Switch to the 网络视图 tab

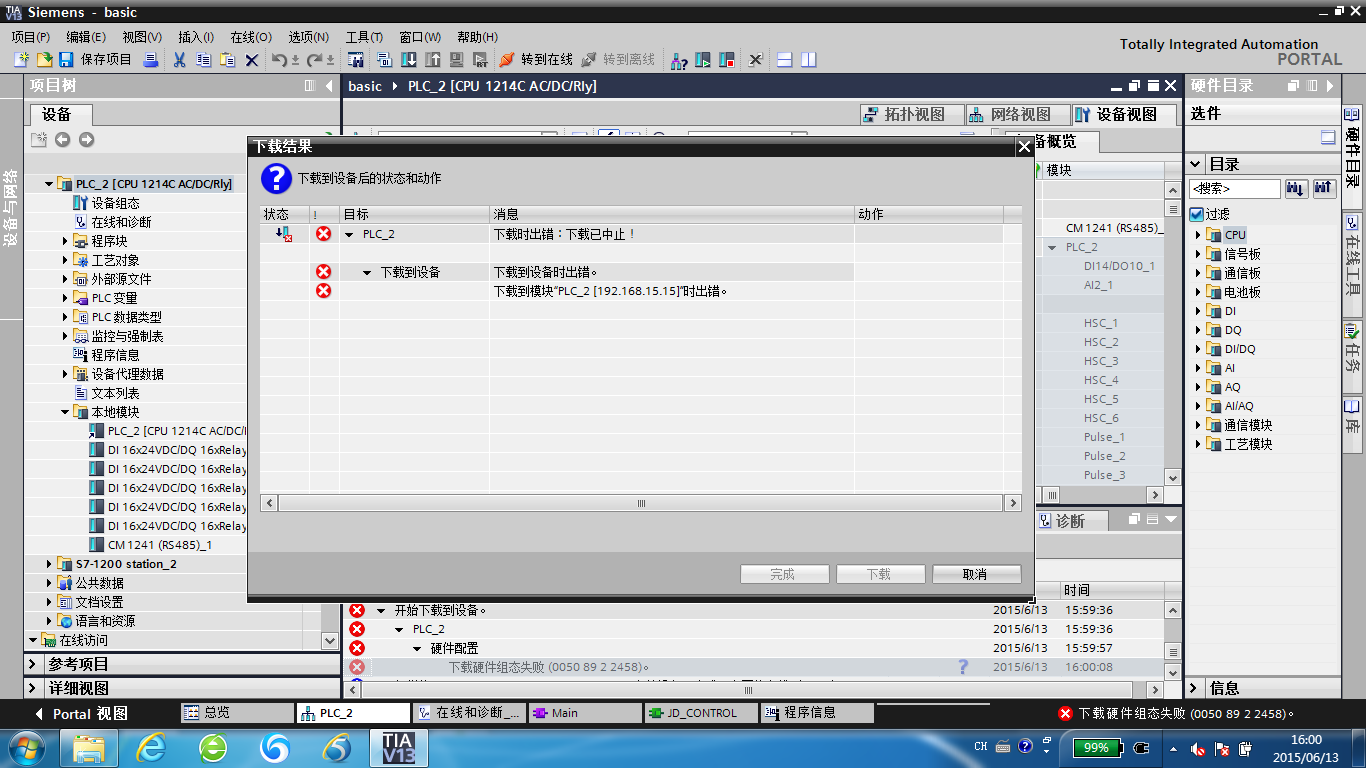1016,114
